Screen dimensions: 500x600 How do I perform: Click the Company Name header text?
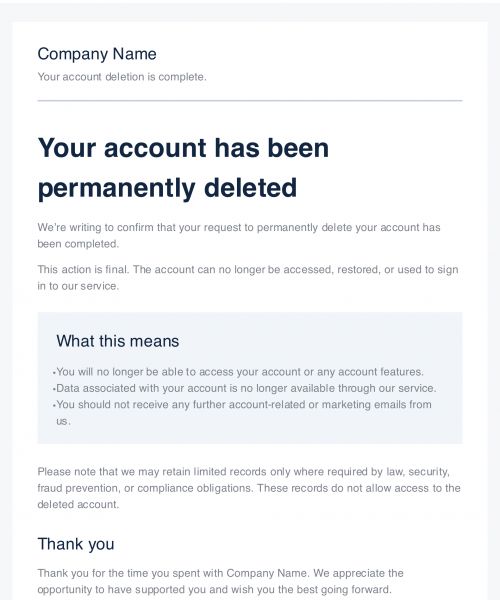[97, 54]
